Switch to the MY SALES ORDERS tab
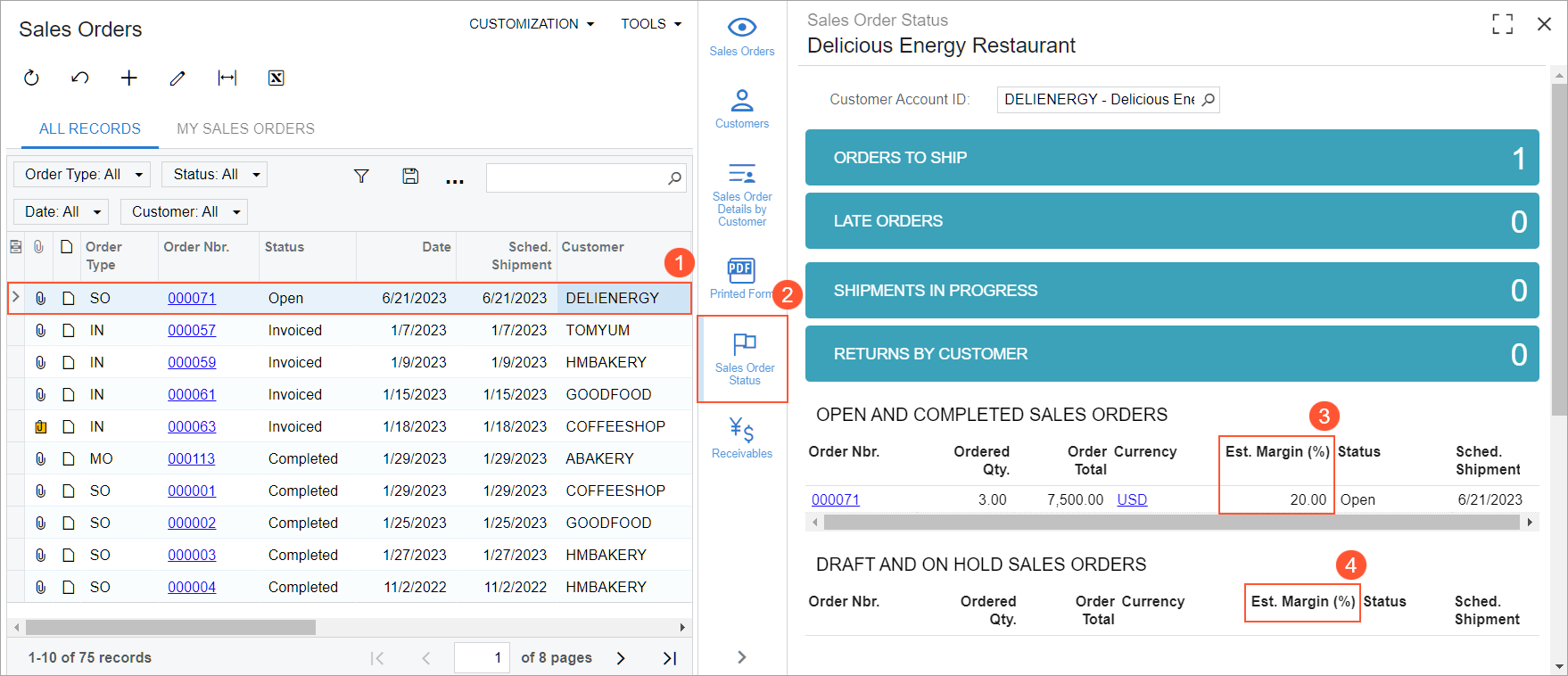 245,129
